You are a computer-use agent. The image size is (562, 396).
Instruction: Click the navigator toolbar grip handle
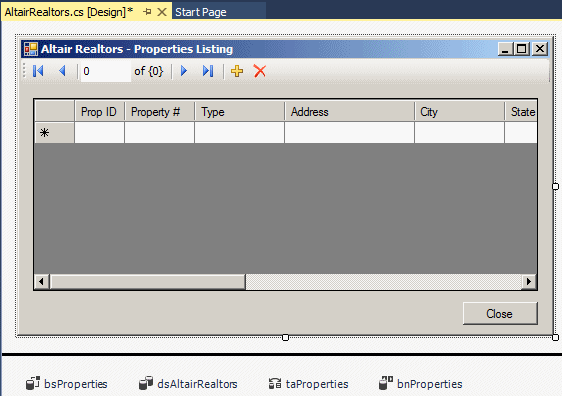point(24,71)
